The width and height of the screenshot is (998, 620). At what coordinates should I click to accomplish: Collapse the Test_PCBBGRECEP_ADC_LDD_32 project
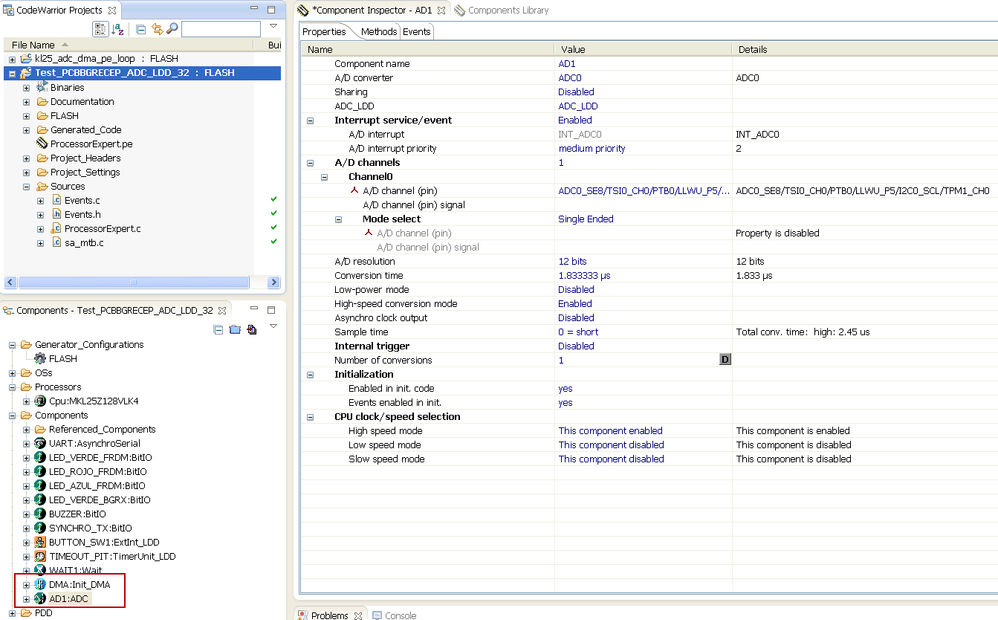click(x=12, y=73)
